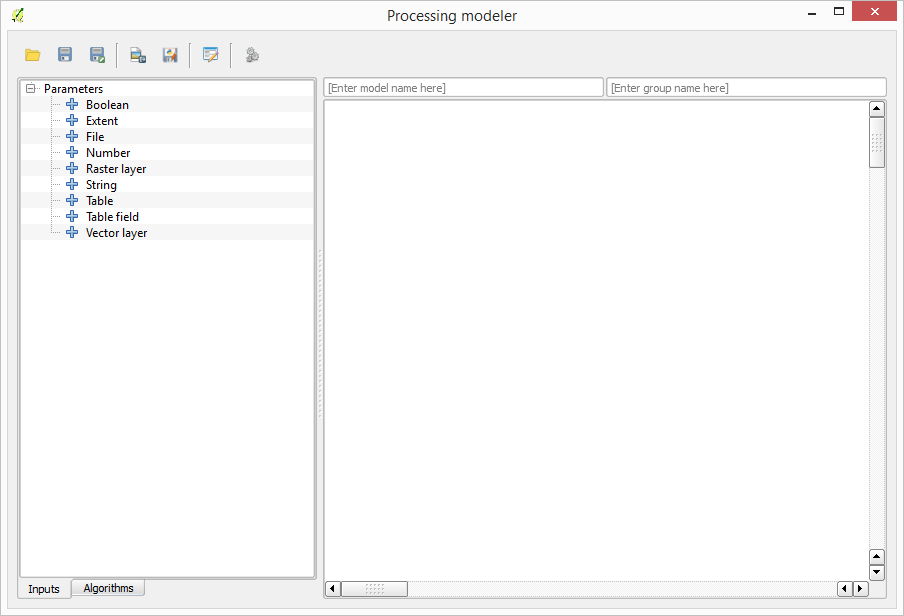904x616 pixels.
Task: Select the Inputs tab
Action: coord(44,589)
